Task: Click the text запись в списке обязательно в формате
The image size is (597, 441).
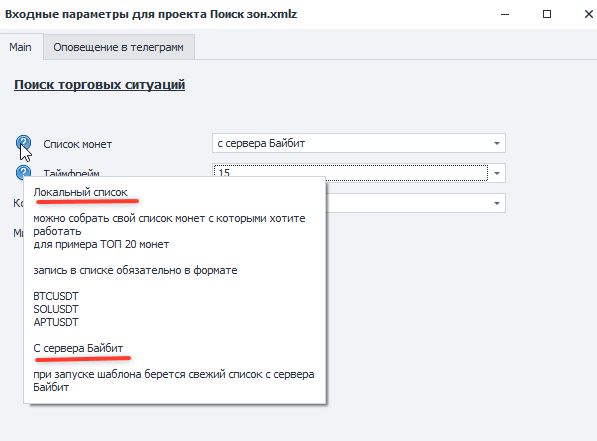Action: 136,270
